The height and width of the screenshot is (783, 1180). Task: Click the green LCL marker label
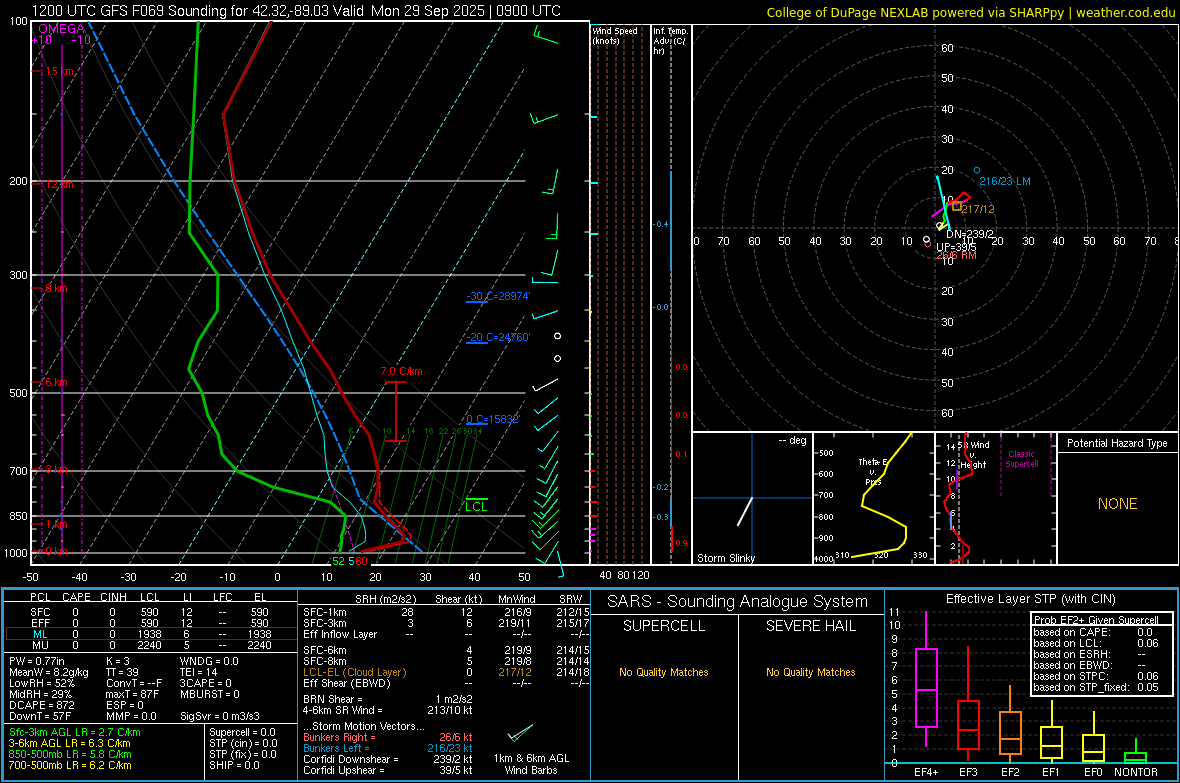point(476,507)
